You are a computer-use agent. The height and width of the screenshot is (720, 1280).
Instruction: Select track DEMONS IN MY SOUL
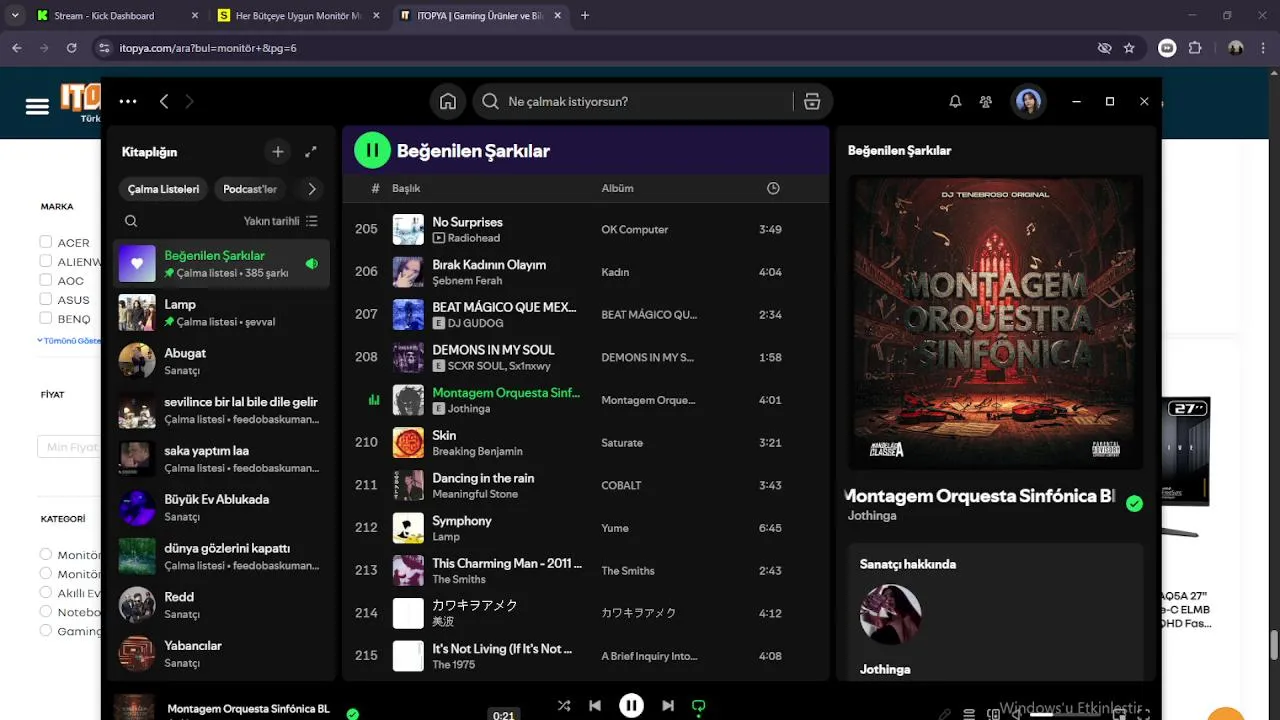(x=586, y=357)
